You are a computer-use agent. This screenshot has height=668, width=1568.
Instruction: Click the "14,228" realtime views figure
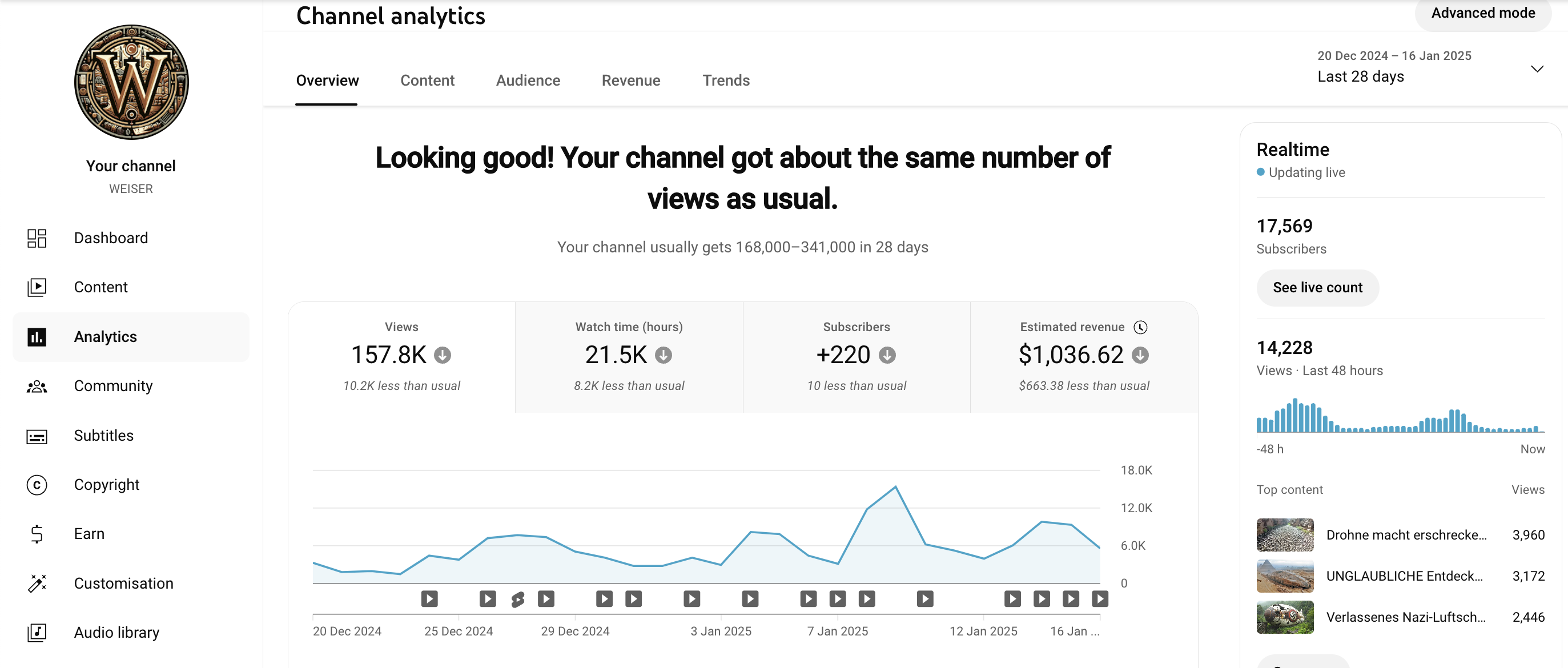click(1284, 348)
